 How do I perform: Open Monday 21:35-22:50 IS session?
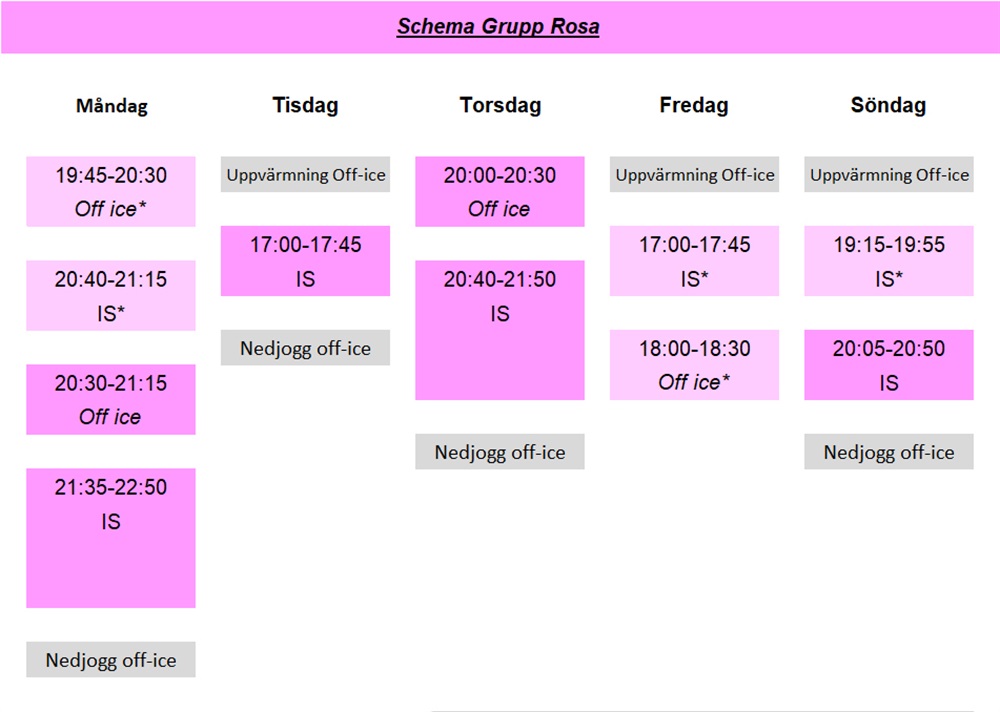coord(111,538)
